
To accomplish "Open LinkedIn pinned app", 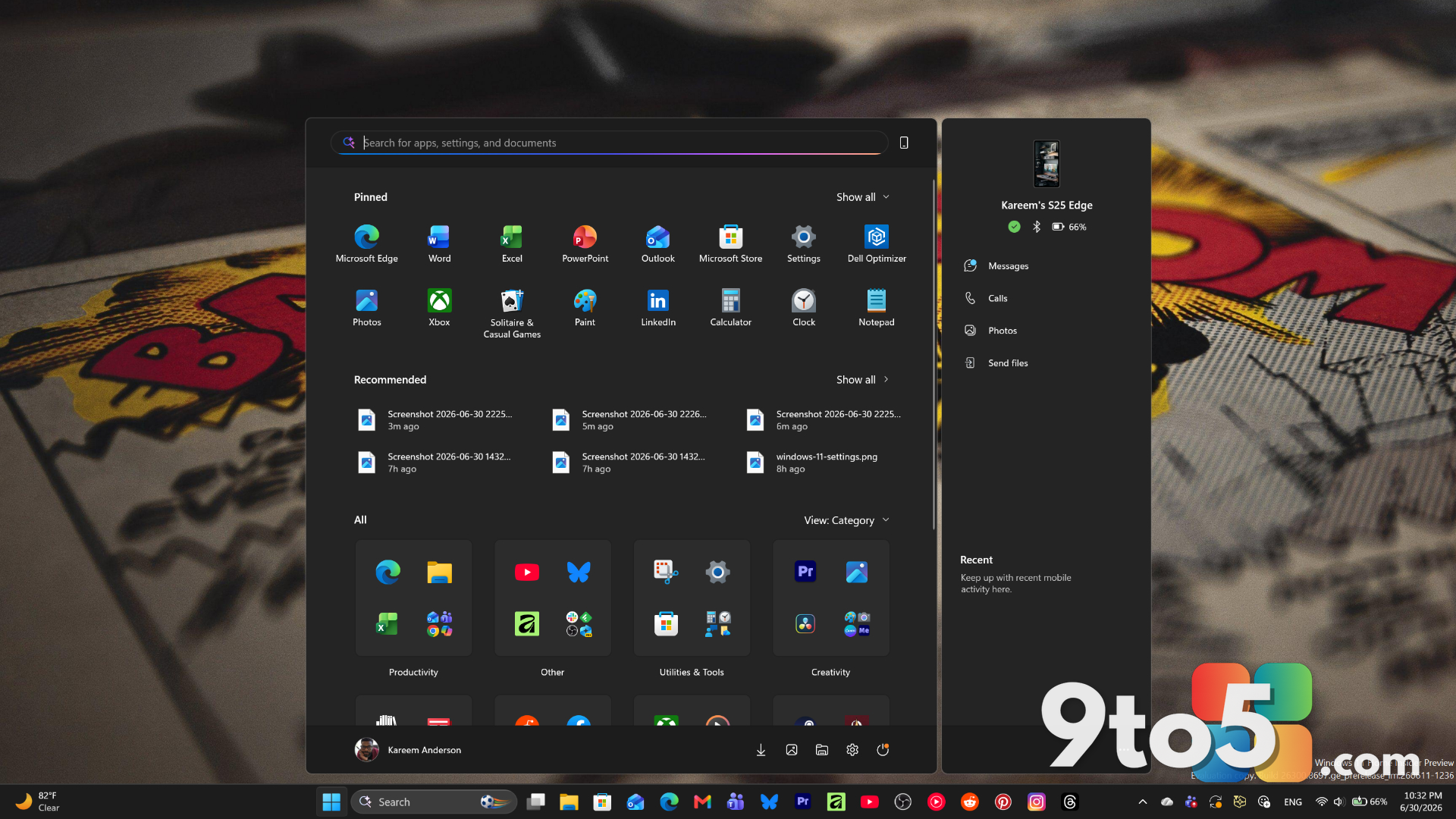I will pos(657,308).
